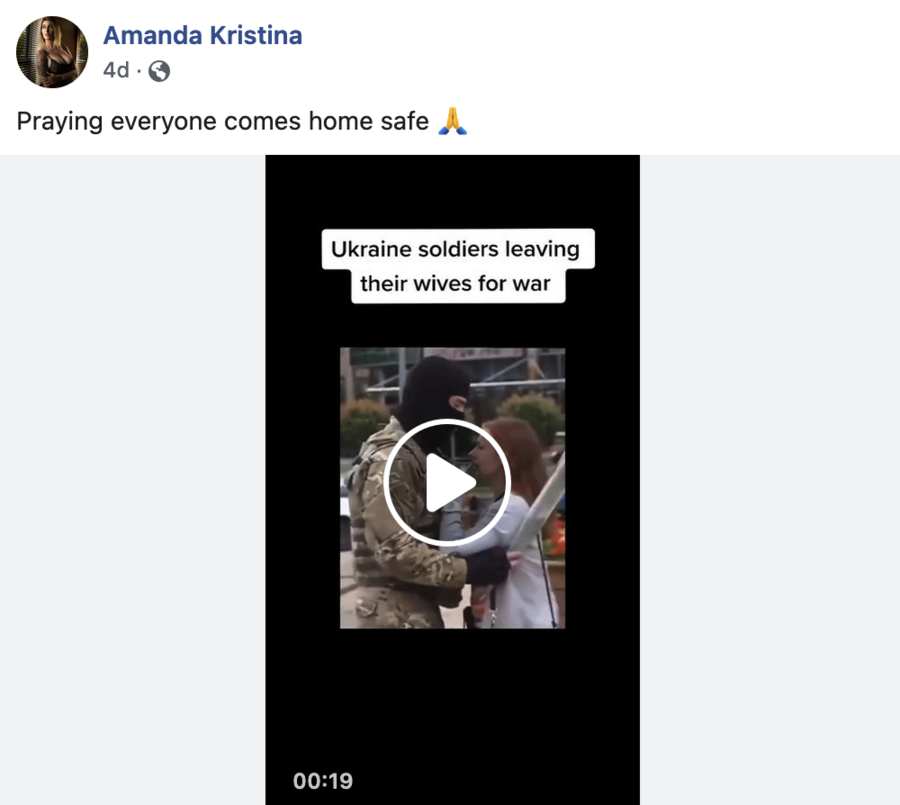900x805 pixels.
Task: Click the 00:19 video duration label
Action: [323, 781]
